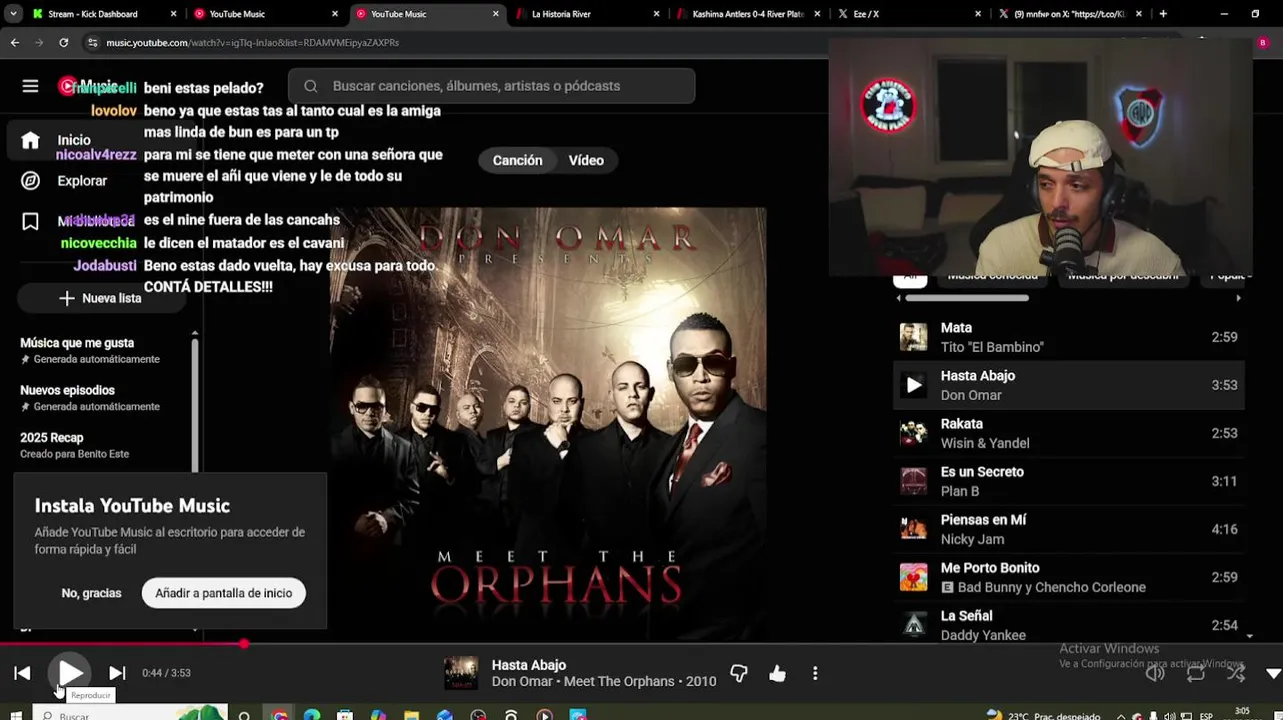Dismiss install prompt with No, gracias
The image size is (1283, 720).
click(x=91, y=593)
